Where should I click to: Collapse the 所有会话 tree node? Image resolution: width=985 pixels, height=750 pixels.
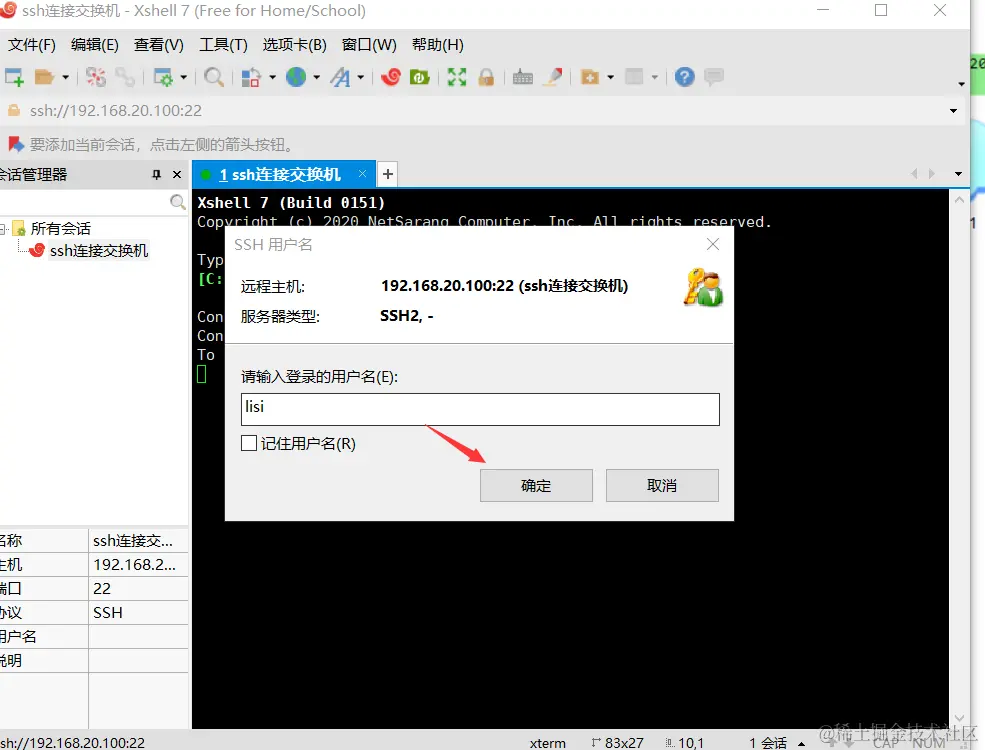3,229
